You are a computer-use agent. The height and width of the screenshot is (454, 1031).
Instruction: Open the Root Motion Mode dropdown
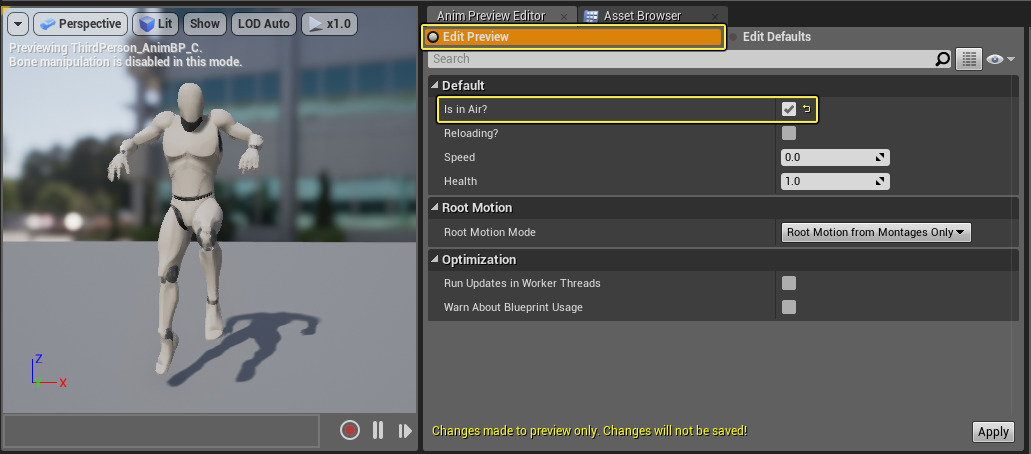click(876, 232)
